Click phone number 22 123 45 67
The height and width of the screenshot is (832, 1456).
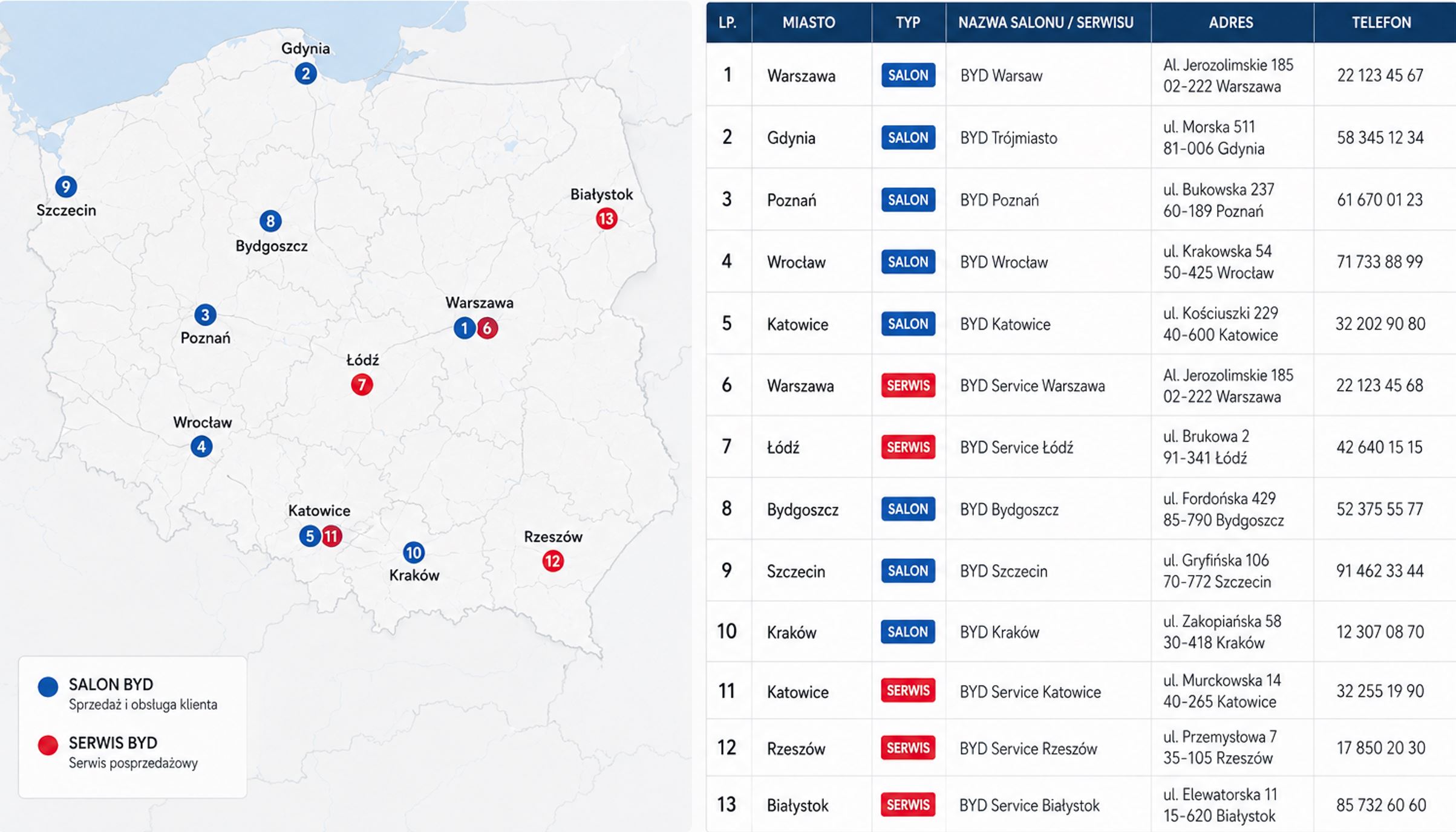coord(1380,76)
